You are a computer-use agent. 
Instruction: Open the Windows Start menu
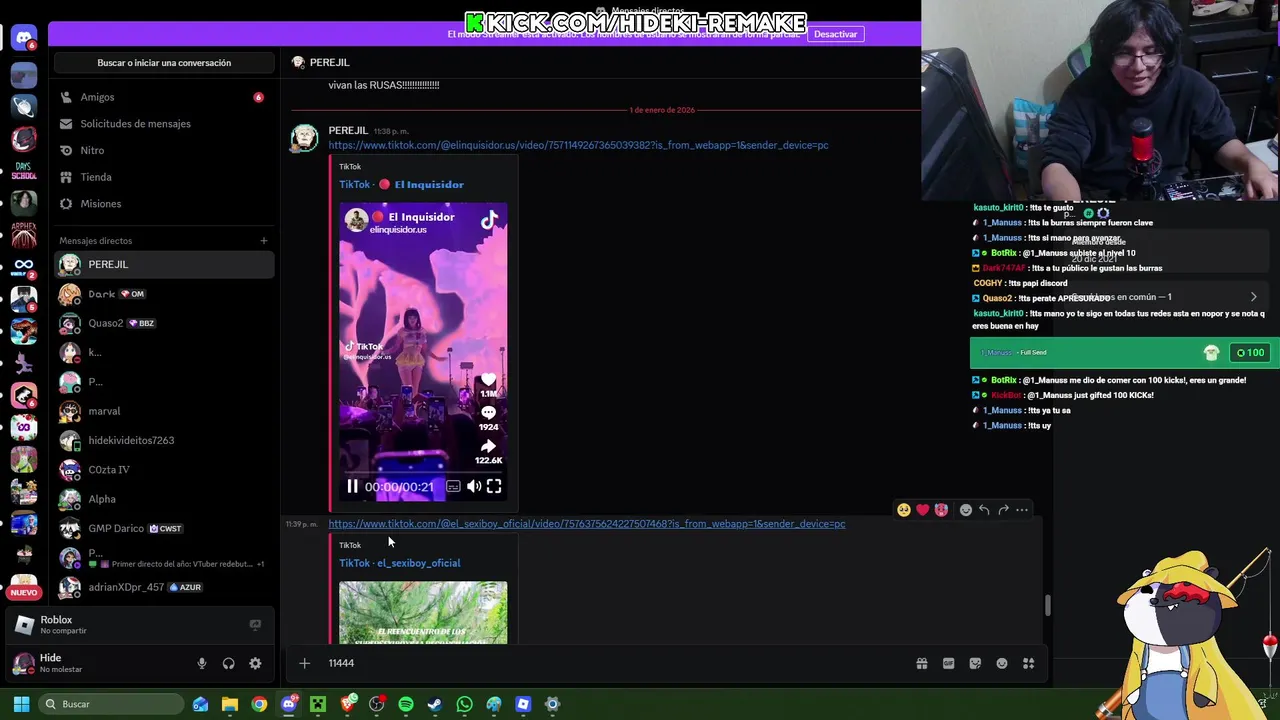21,704
